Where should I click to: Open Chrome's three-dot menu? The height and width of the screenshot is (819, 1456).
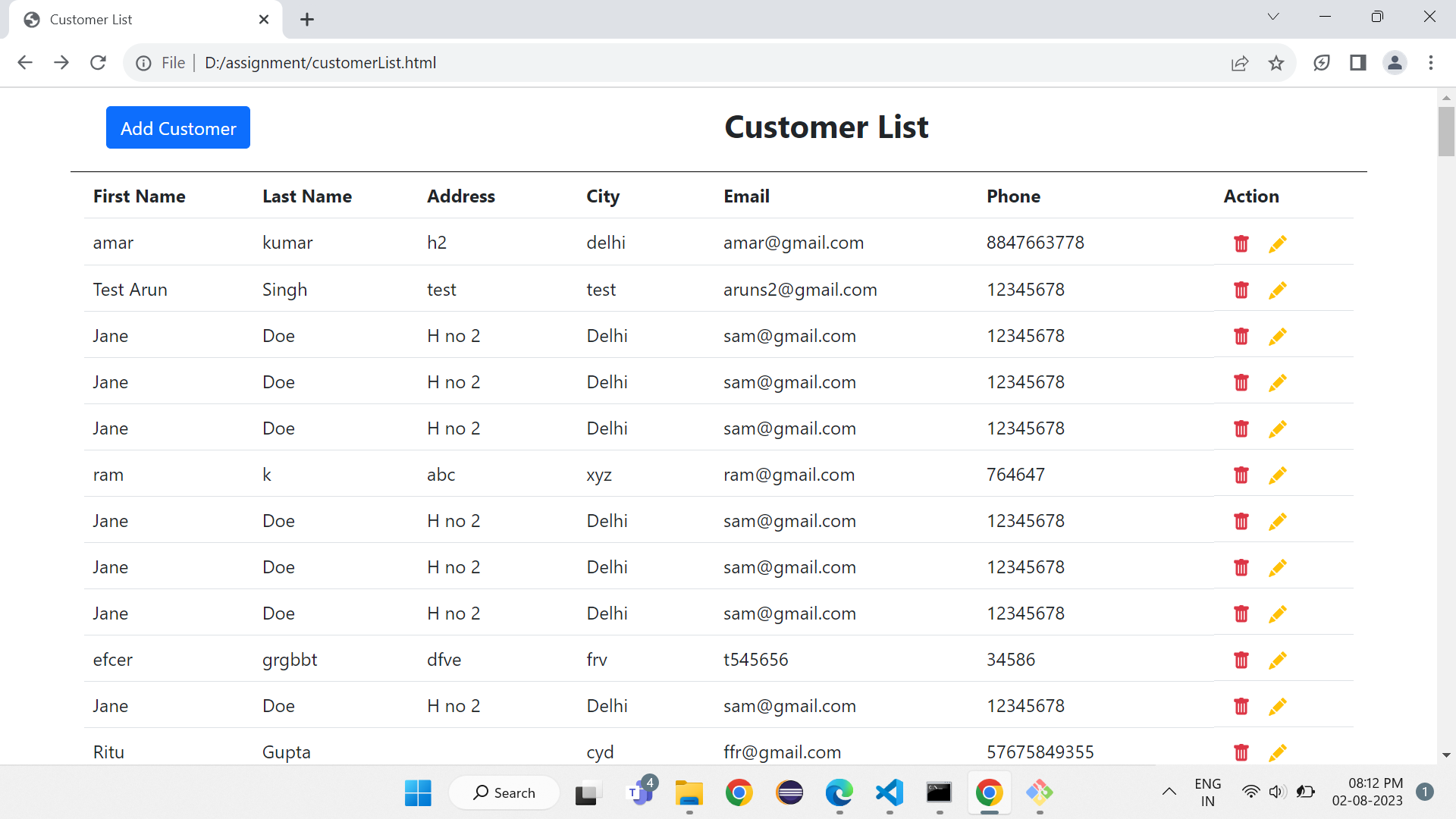point(1432,63)
